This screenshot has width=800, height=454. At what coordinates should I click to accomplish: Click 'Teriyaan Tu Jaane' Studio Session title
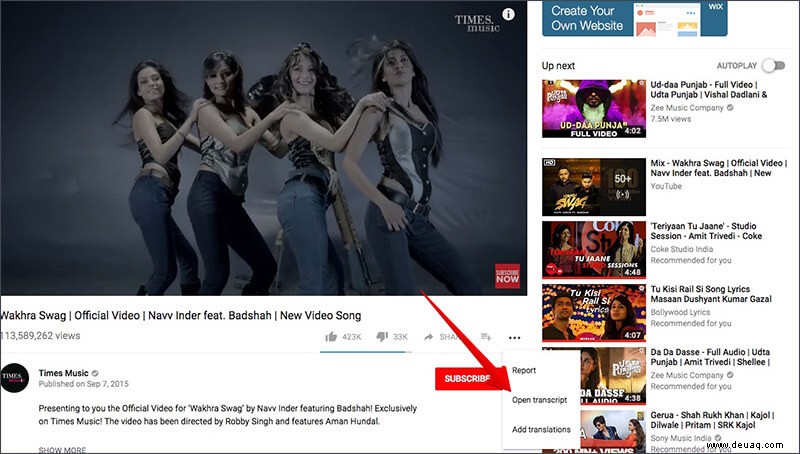click(x=706, y=231)
